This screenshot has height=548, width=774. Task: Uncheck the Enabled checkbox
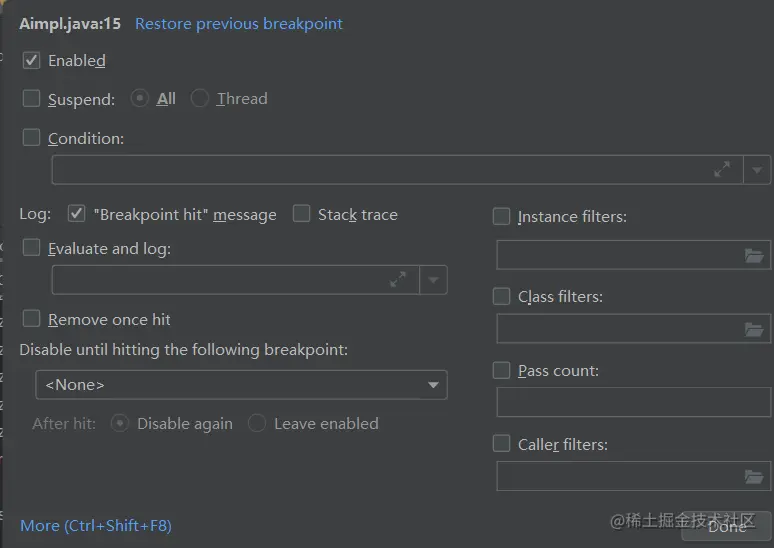coord(31,60)
